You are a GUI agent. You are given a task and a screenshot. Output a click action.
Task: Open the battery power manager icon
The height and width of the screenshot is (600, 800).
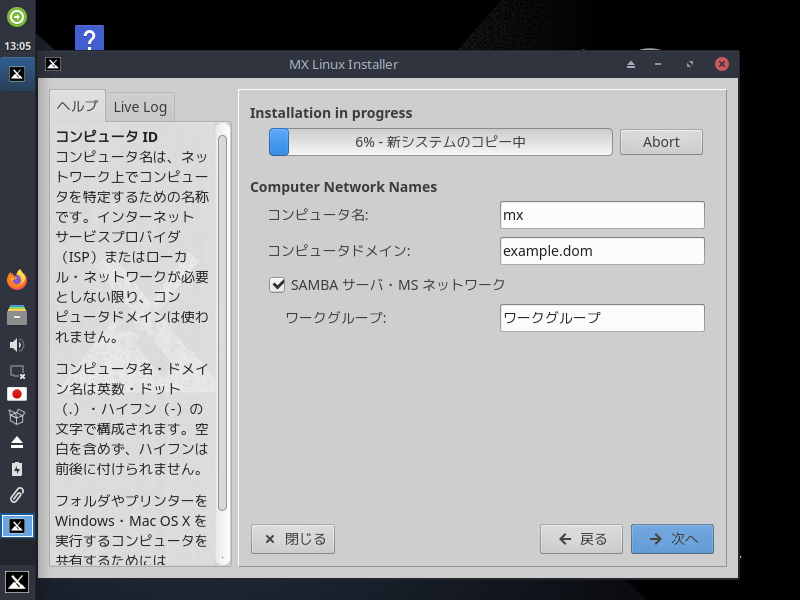pos(17,469)
